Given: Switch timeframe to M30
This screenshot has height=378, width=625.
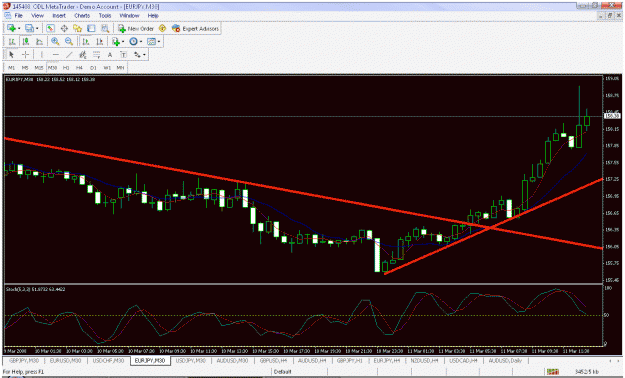Looking at the screenshot, I should (52, 68).
